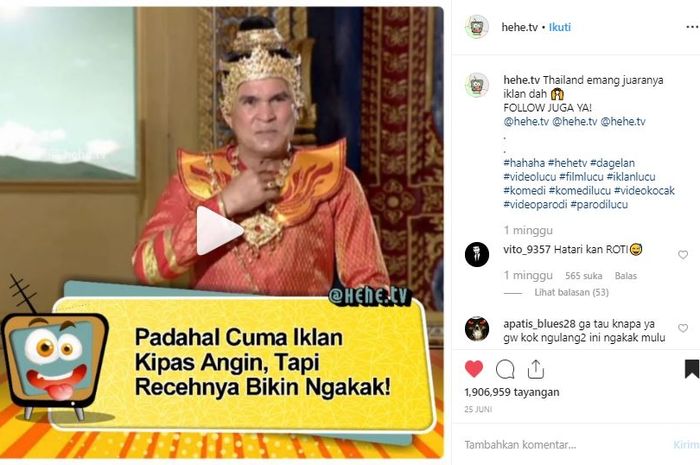Viewport: 700px width, 465px height.
Task: Like vito_9357's comment heart
Action: tap(683, 255)
